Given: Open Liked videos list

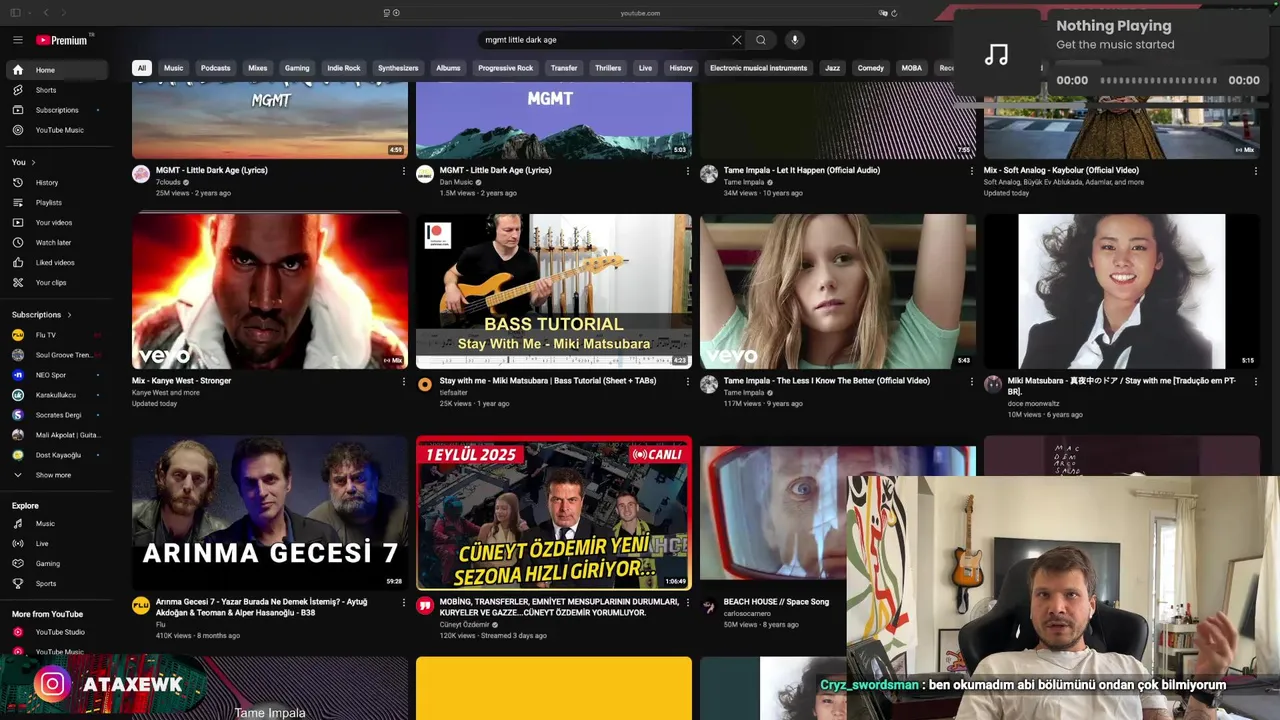Looking at the screenshot, I should point(57,263).
